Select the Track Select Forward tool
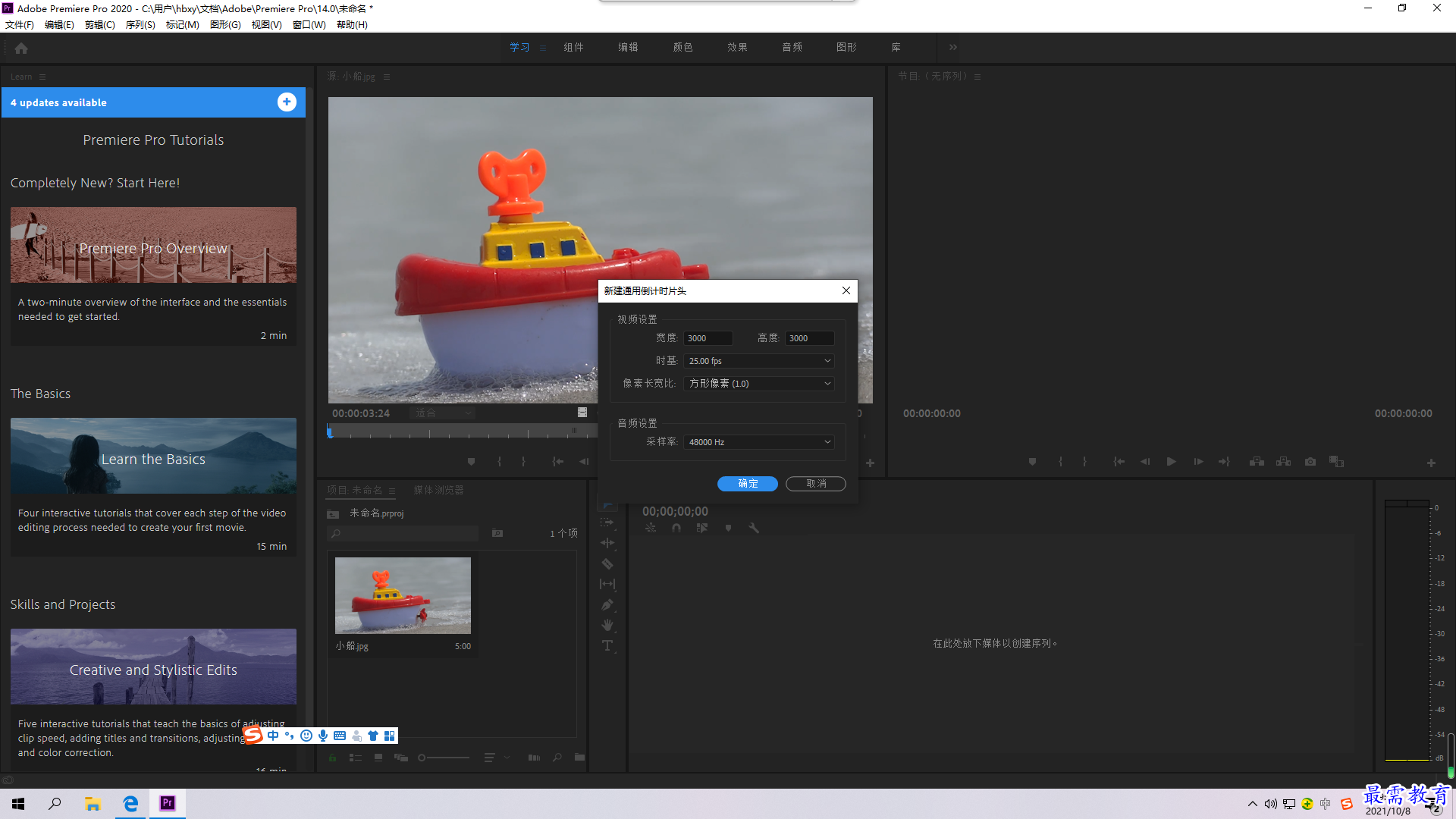The image size is (1456, 819). (x=607, y=522)
